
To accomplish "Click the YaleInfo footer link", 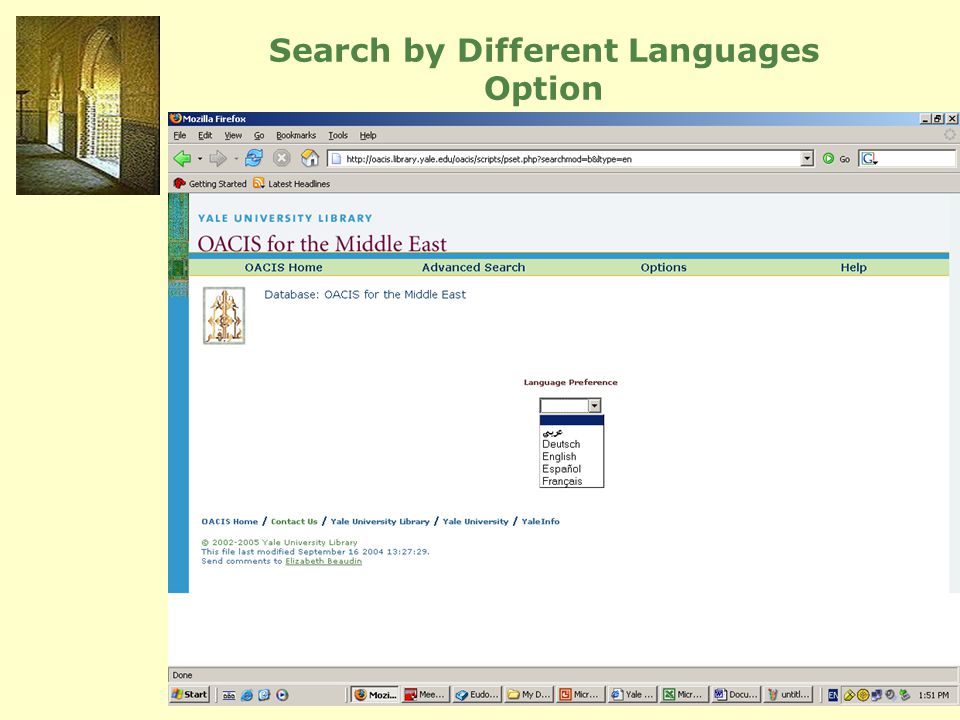I will coord(541,522).
